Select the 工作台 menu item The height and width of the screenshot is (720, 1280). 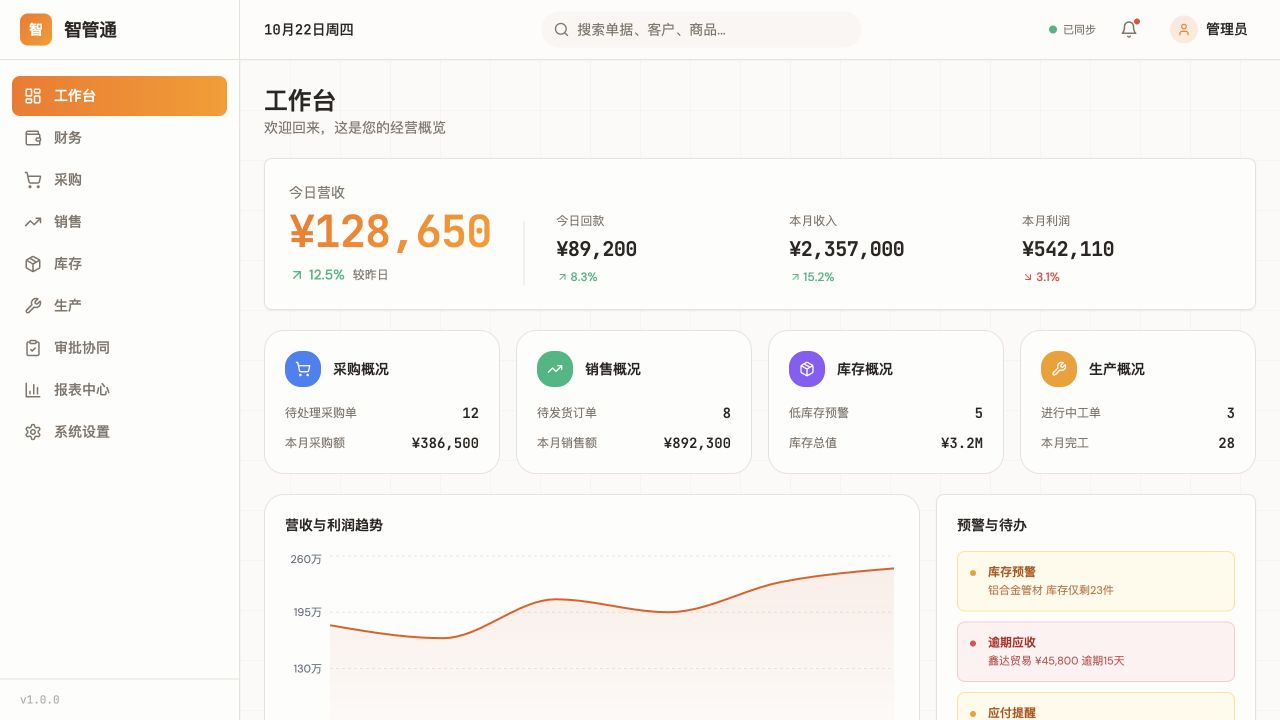click(x=120, y=96)
